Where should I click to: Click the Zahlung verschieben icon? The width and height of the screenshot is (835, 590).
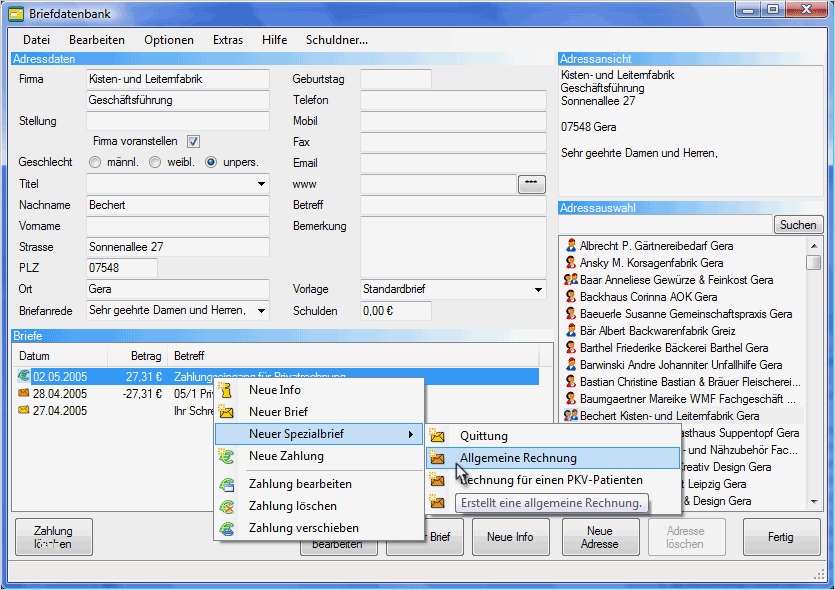(226, 528)
